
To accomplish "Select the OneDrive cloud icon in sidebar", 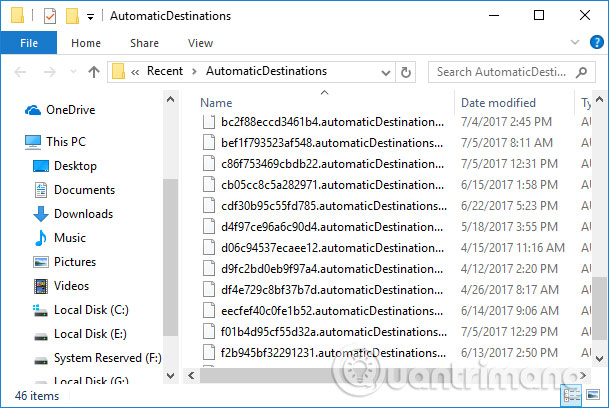I will (33, 110).
